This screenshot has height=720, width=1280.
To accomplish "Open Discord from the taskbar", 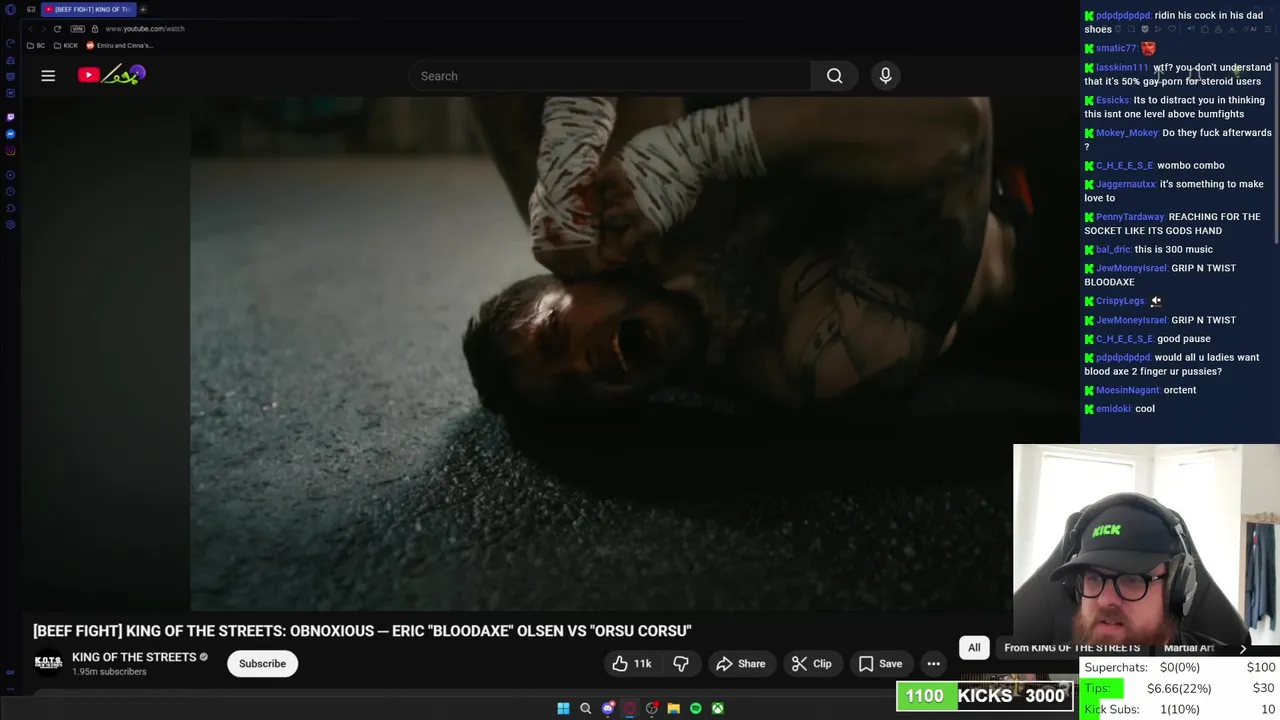I will [608, 708].
